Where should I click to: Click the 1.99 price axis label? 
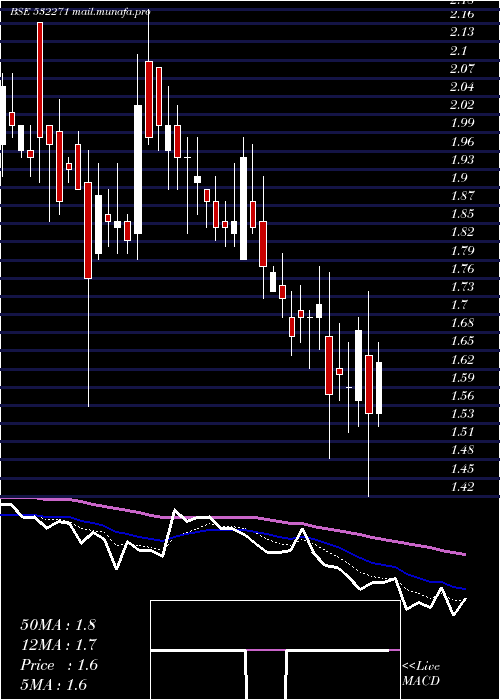462,123
